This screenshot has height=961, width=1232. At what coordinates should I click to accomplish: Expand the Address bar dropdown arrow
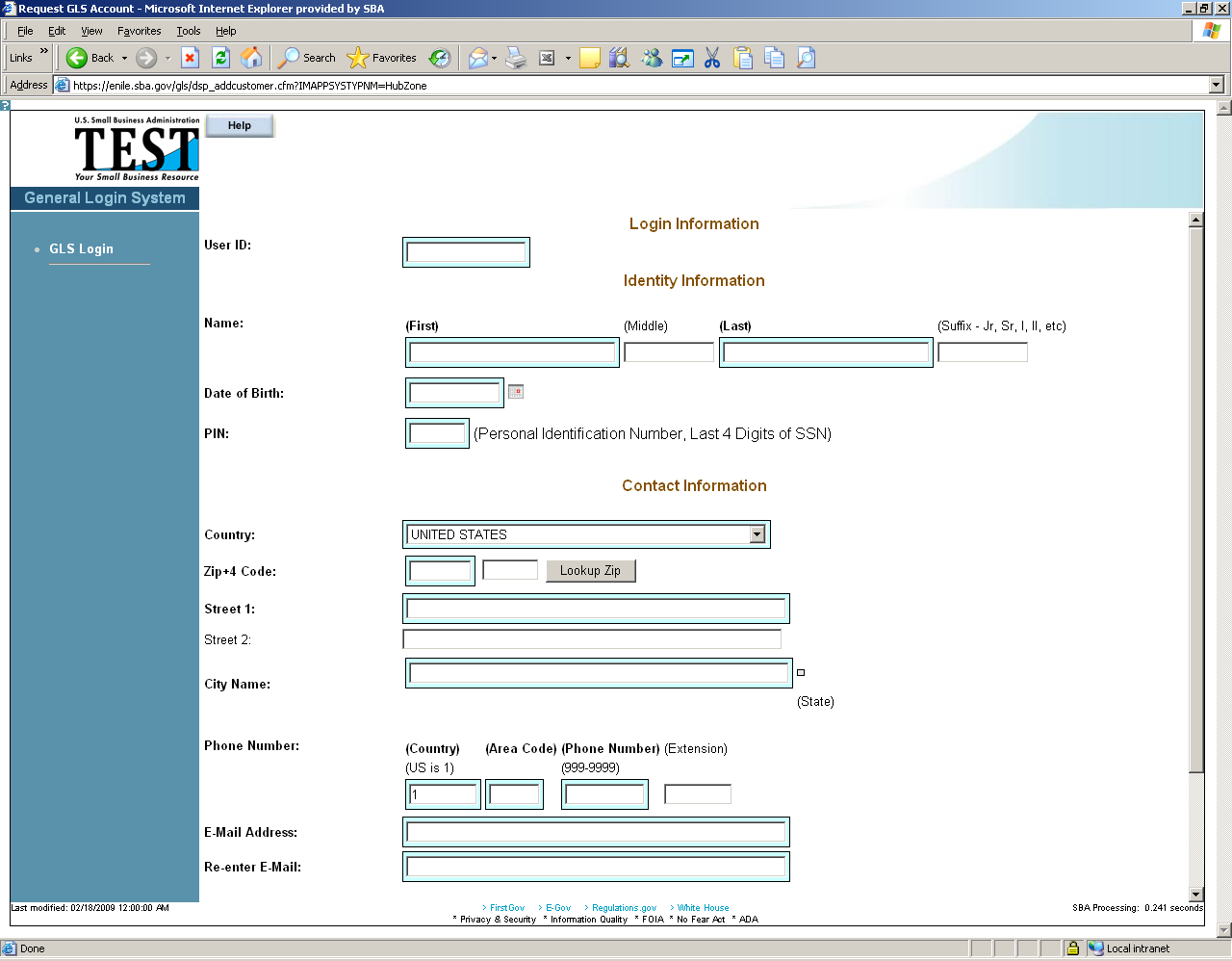point(1216,85)
